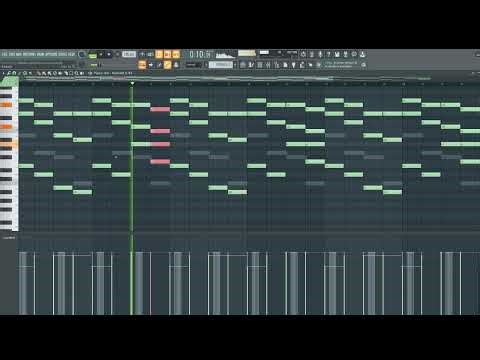Viewport: 480px width, 360px height.
Task: Toggle the metronome icon
Action: coord(142,54)
